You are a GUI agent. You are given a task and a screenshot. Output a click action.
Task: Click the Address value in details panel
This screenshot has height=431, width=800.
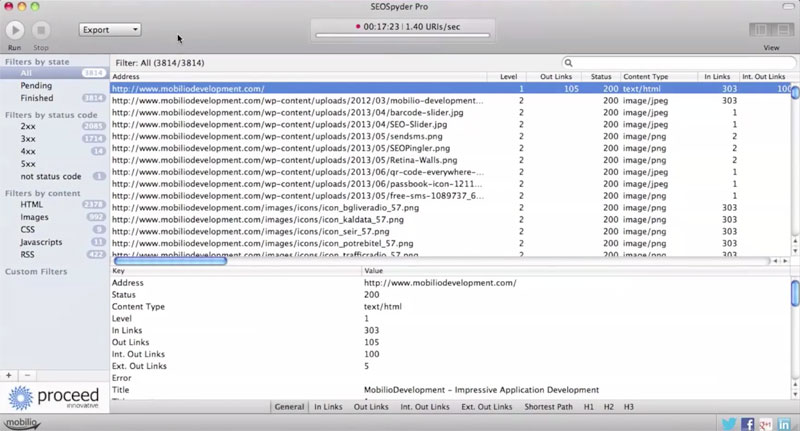[x=440, y=283]
